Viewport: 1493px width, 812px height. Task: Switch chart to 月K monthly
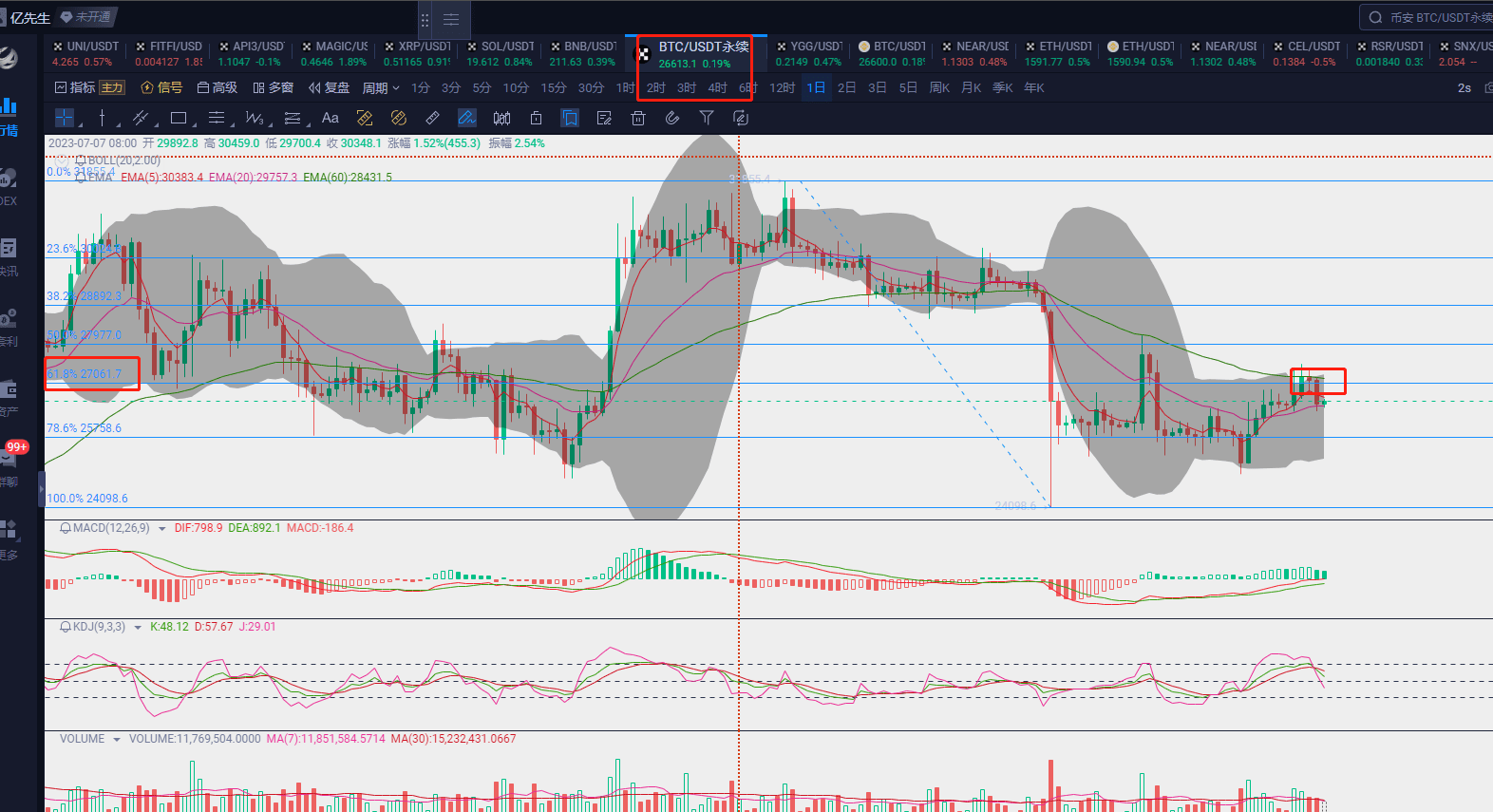point(971,87)
